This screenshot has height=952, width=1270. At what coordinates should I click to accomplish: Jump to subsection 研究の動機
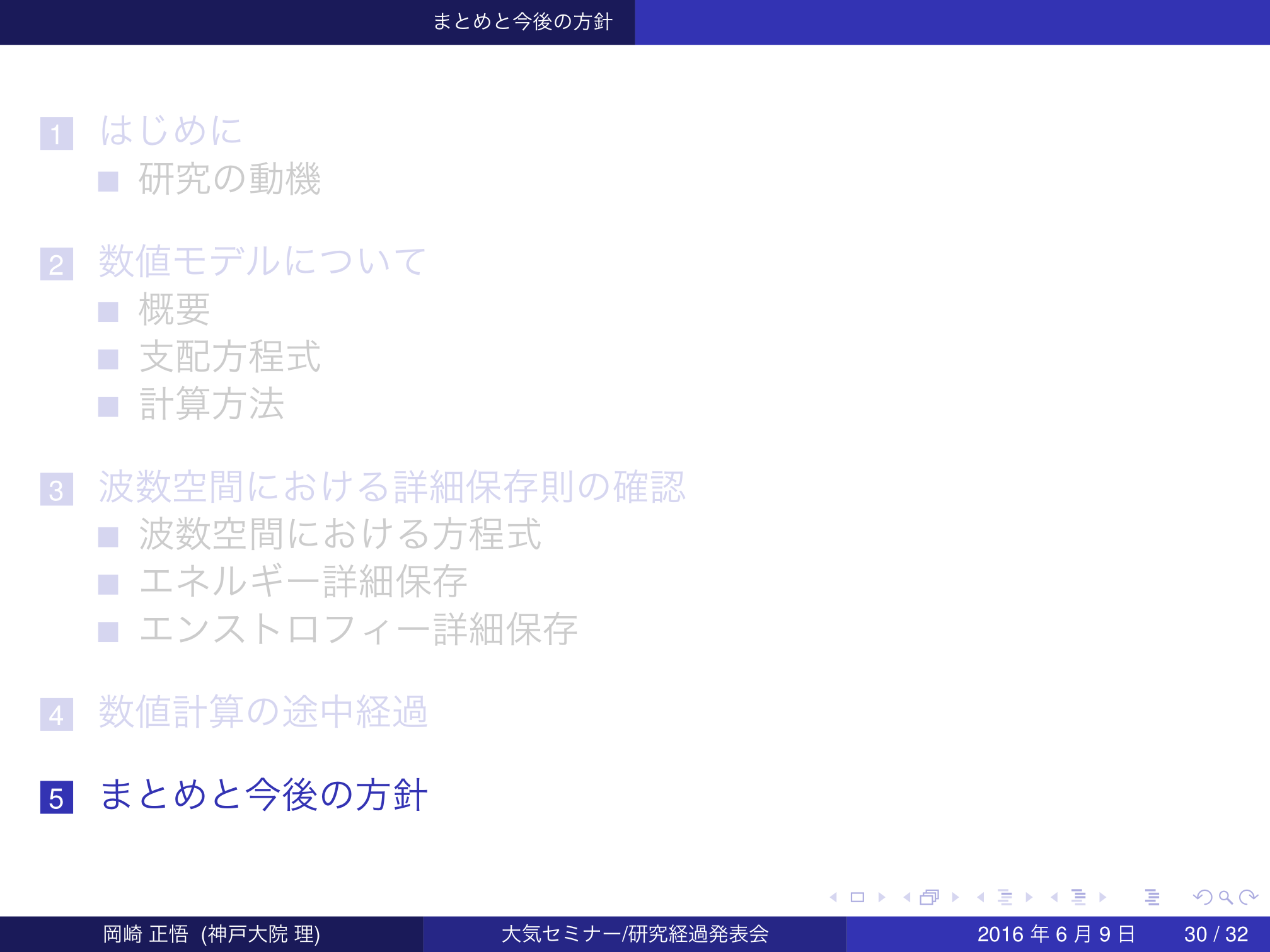[x=229, y=180]
